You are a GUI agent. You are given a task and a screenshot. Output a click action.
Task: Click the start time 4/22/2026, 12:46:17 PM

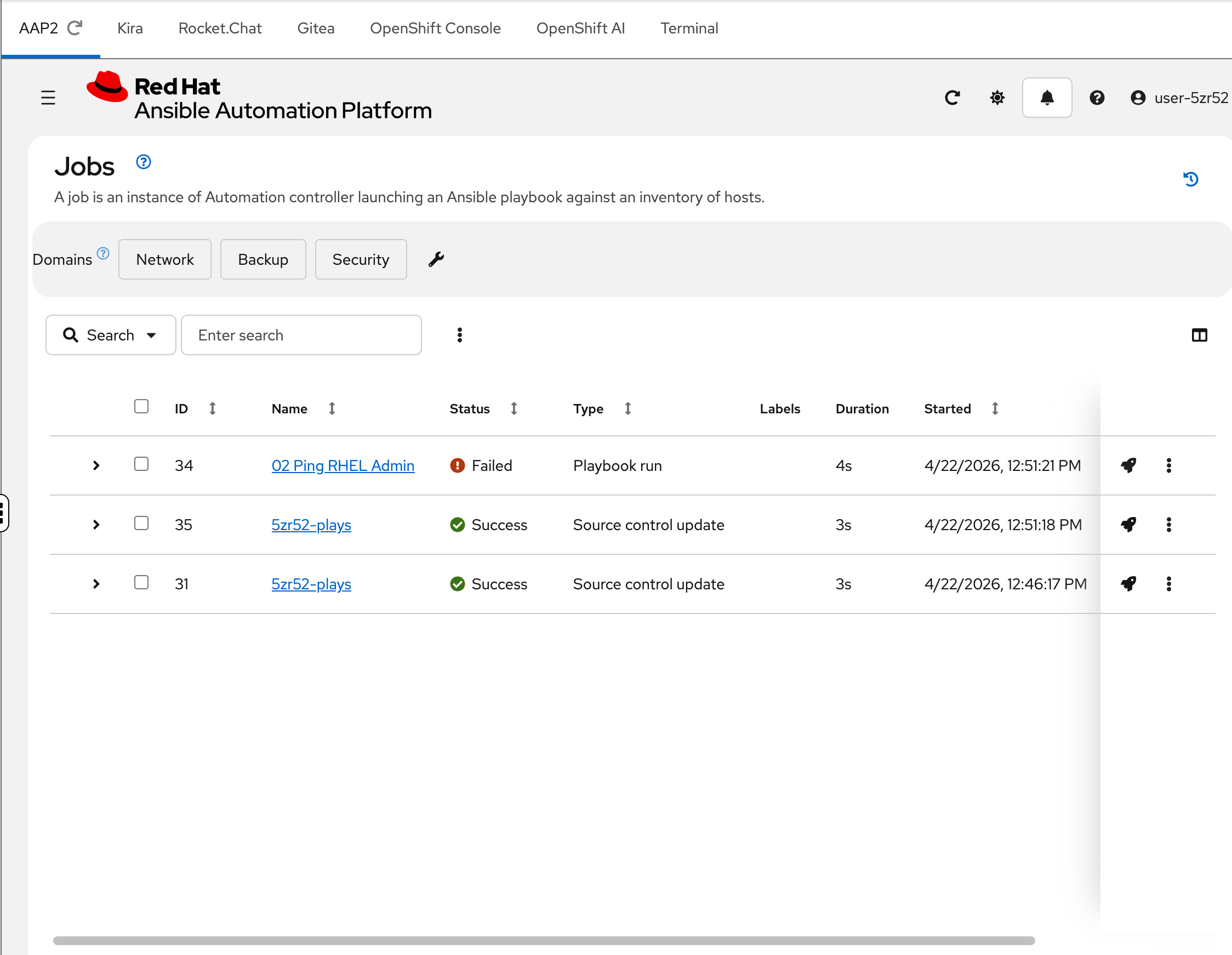pos(1005,584)
